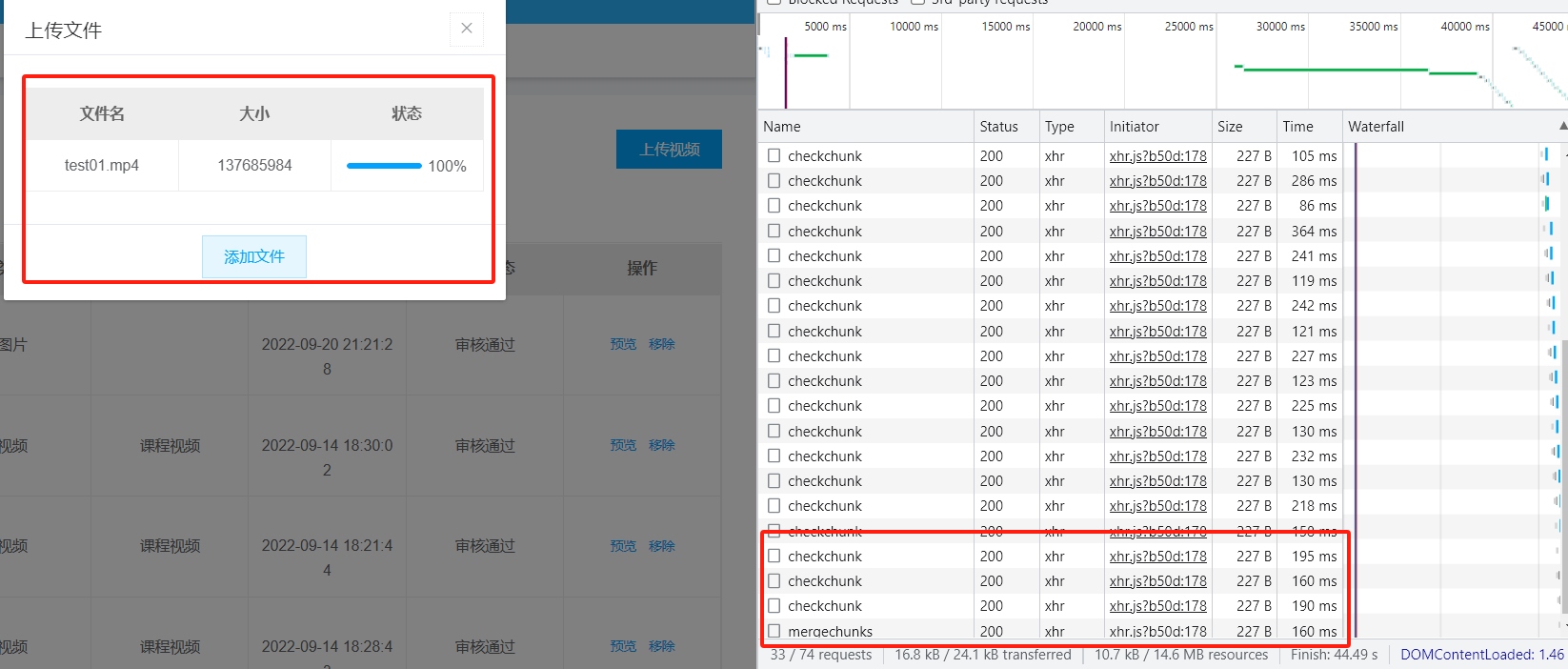Click the 上传视频 button behind the dialog
The height and width of the screenshot is (669, 1568).
[x=669, y=150]
